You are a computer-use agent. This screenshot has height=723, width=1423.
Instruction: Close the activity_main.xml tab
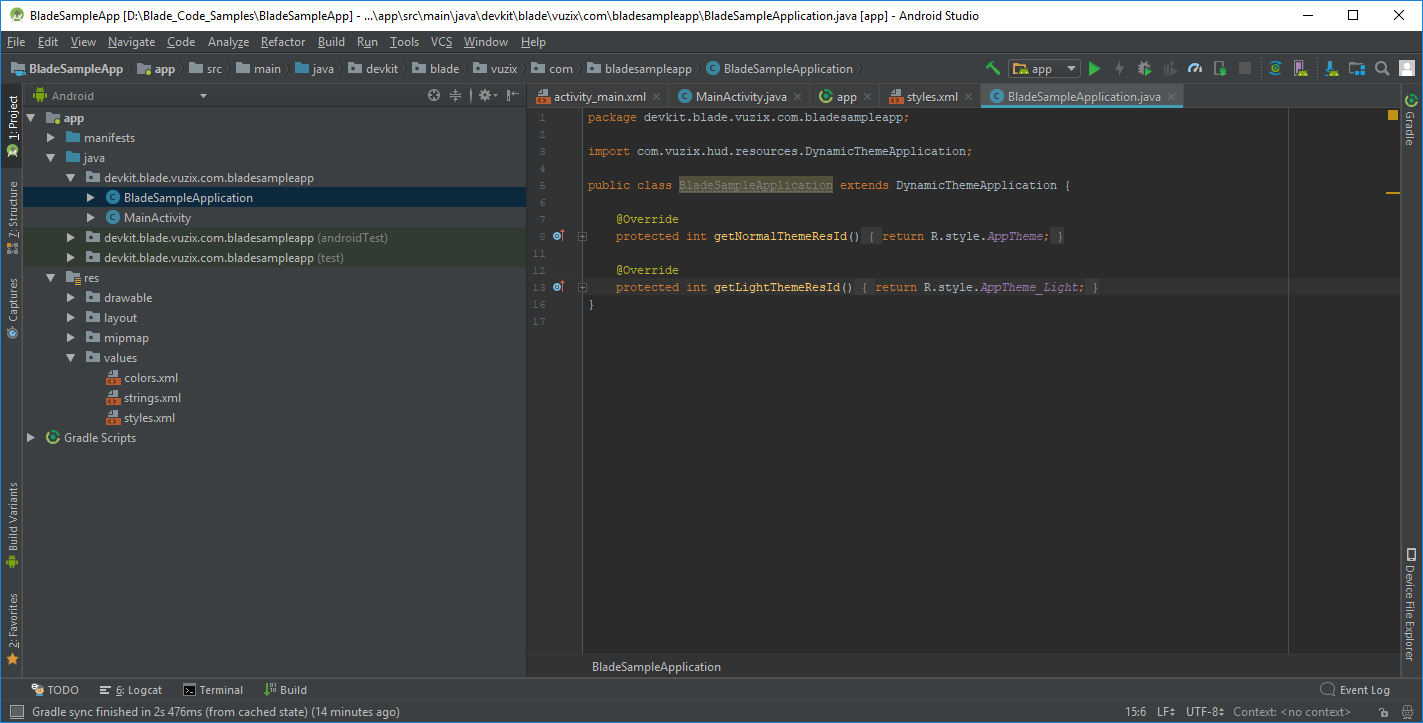pyautogui.click(x=657, y=97)
